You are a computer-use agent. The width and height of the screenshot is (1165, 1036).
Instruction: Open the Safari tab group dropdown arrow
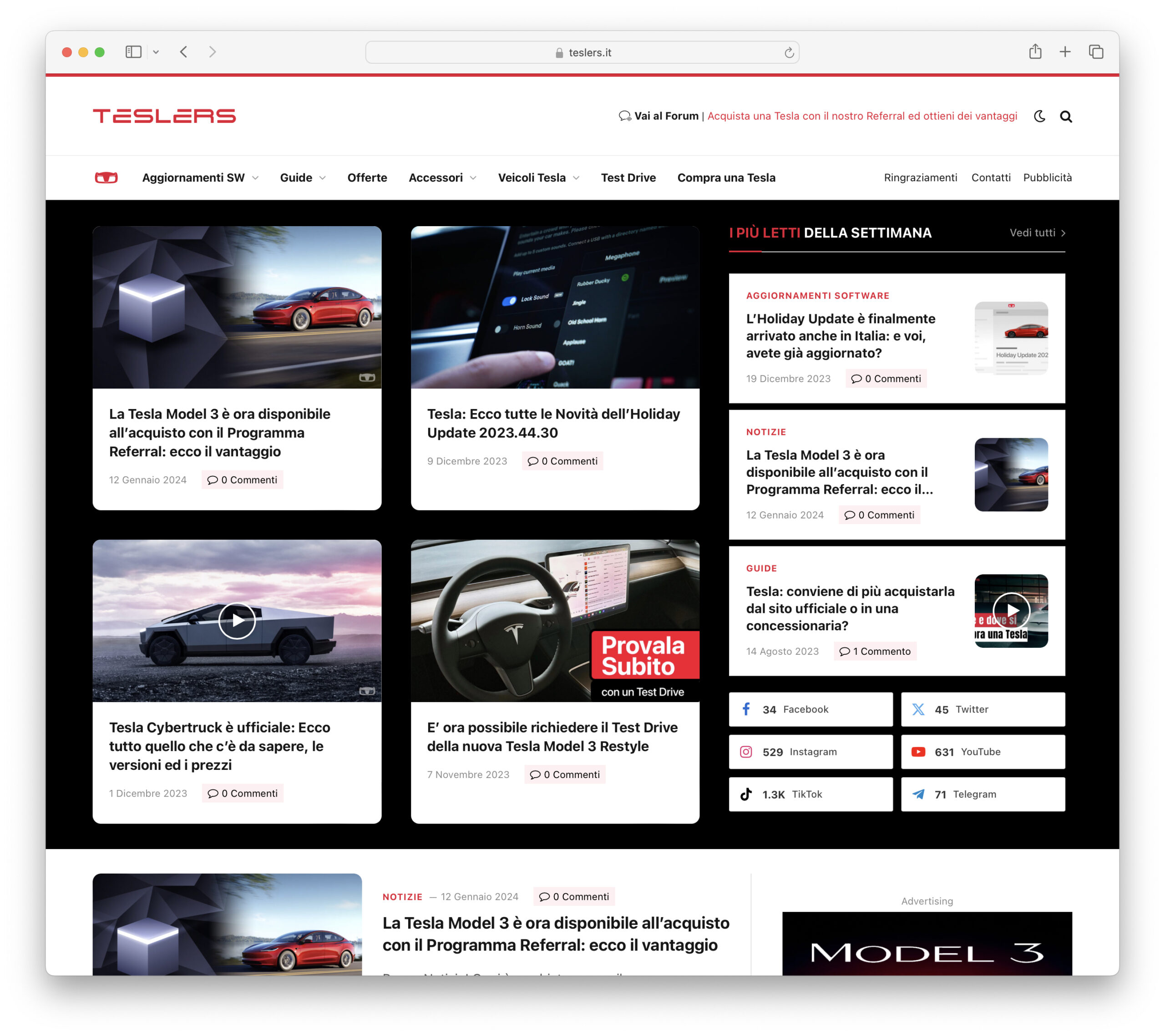[156, 52]
